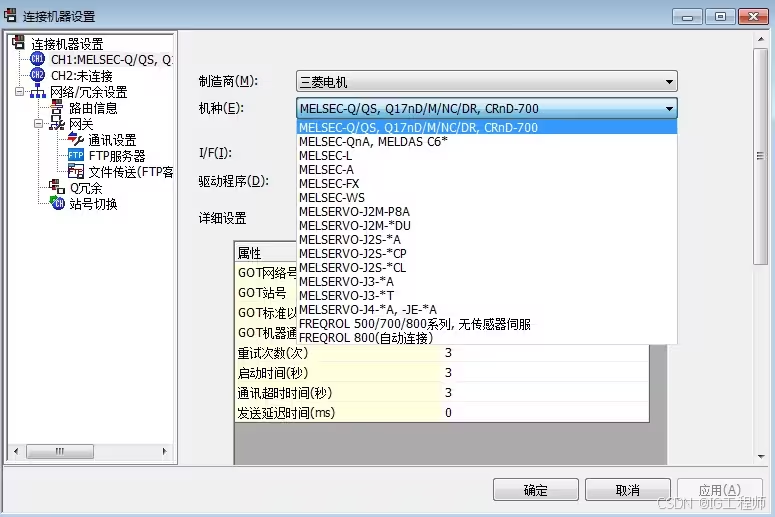Click the CH1 channel icon in the tree
This screenshot has width=775, height=517.
coord(38,59)
